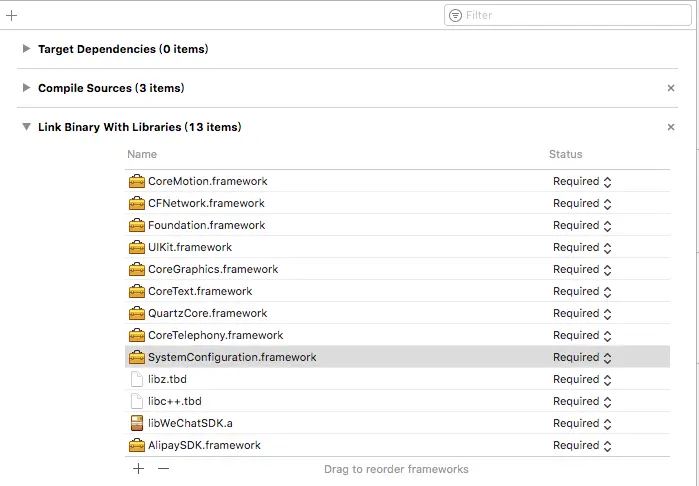Open status dropdown for UIKit.framework
Image resolution: width=699 pixels, height=486 pixels.
coord(582,248)
